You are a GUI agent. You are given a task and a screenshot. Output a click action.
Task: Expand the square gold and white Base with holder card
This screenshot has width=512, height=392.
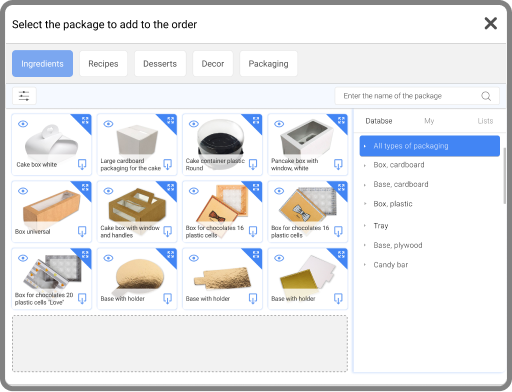341,254
